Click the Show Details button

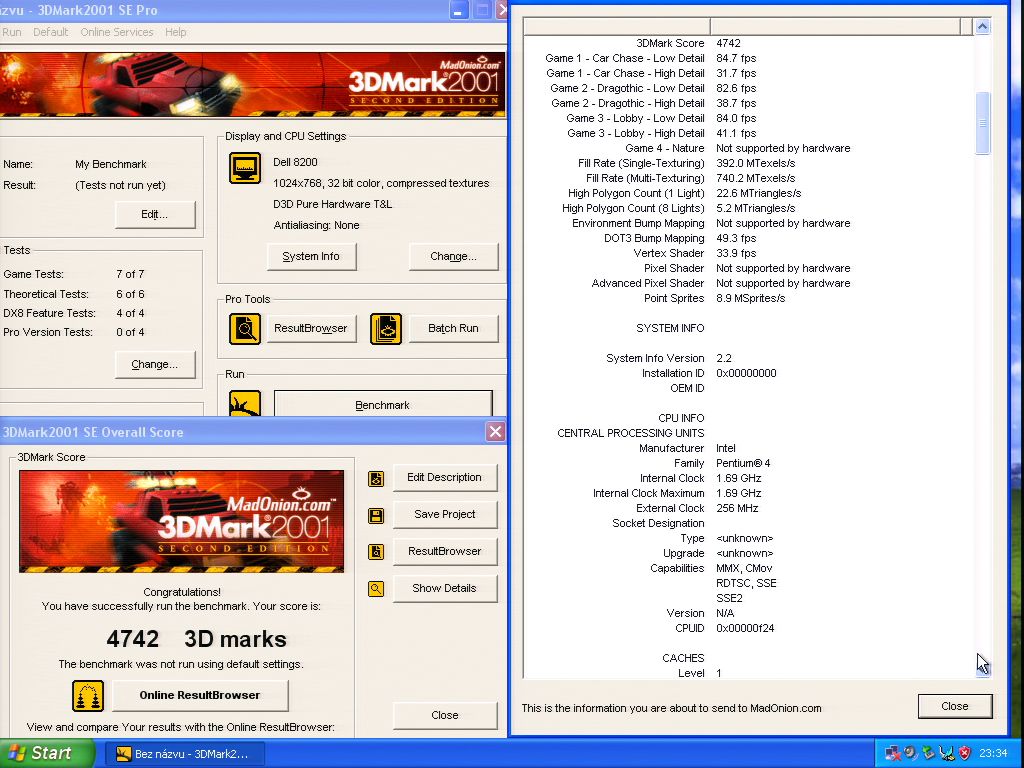445,588
